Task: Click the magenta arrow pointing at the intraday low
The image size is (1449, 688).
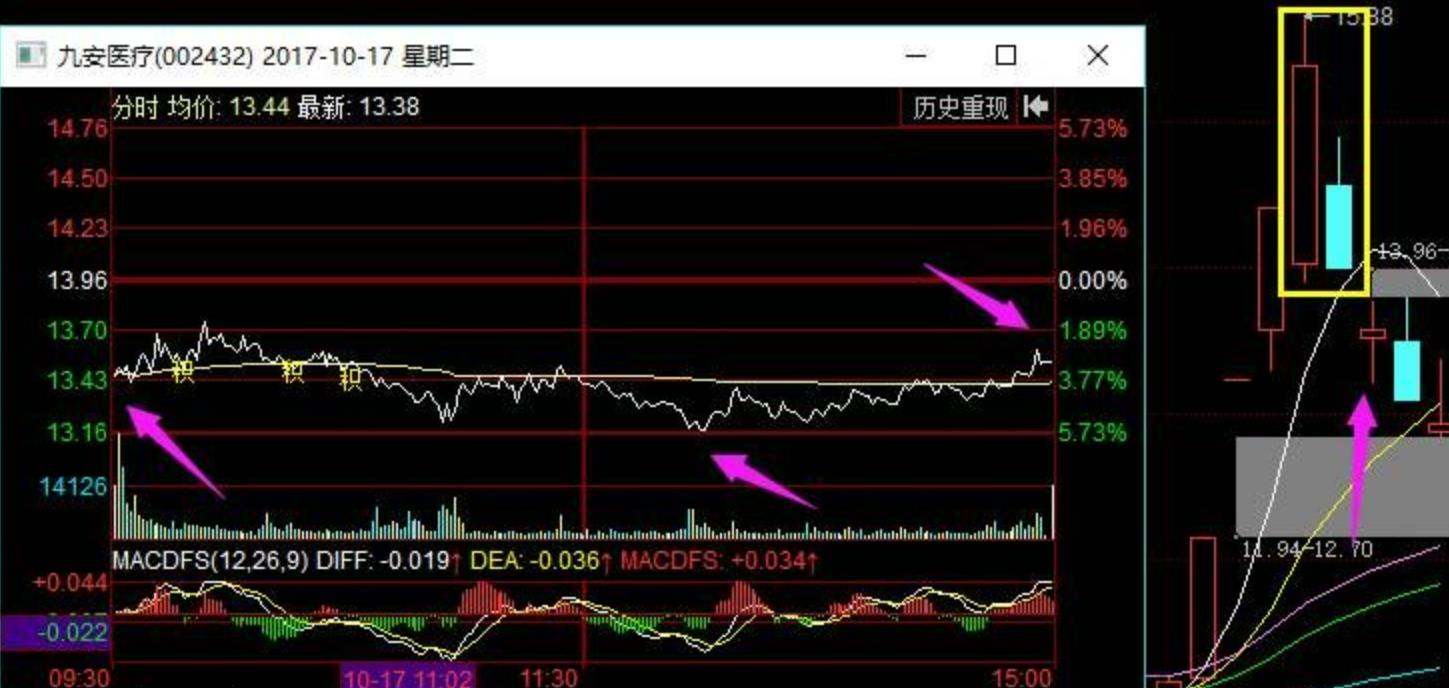Action: 760,480
